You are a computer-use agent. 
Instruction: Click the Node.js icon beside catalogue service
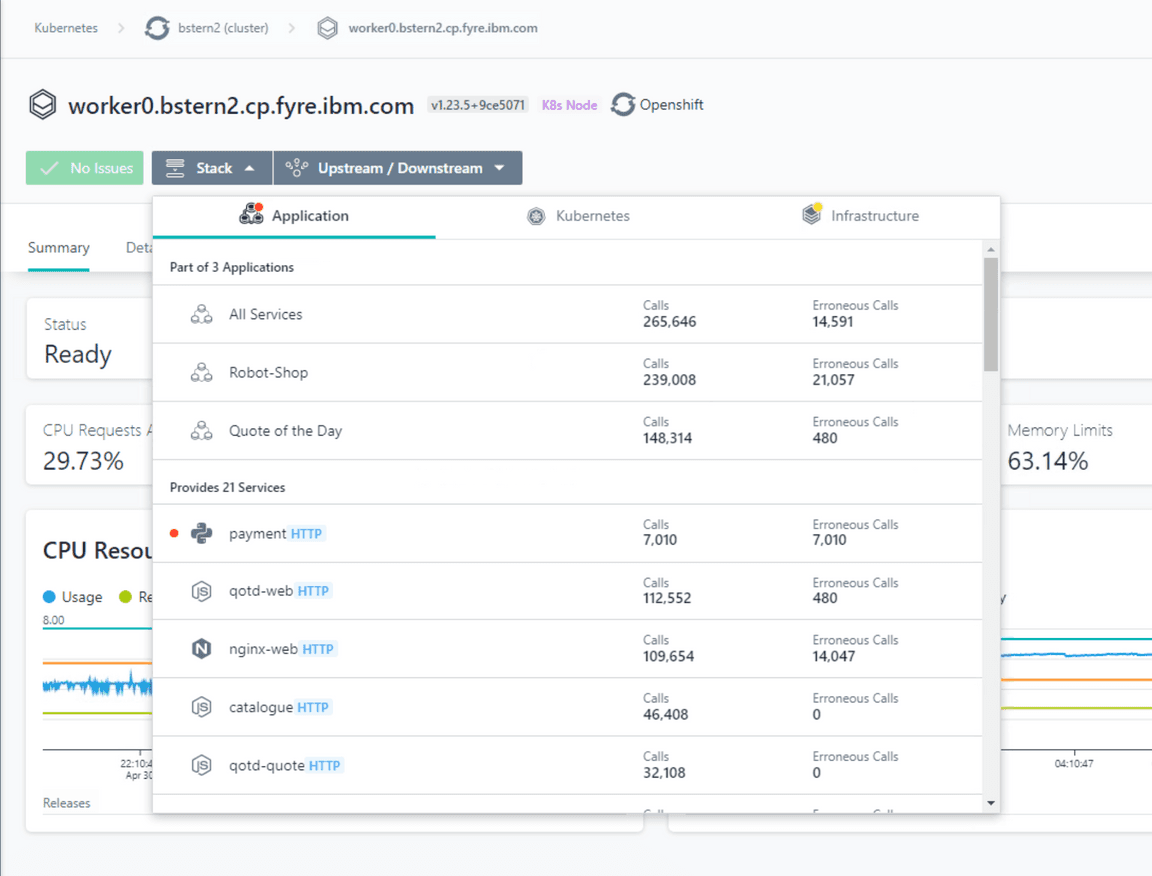[202, 707]
